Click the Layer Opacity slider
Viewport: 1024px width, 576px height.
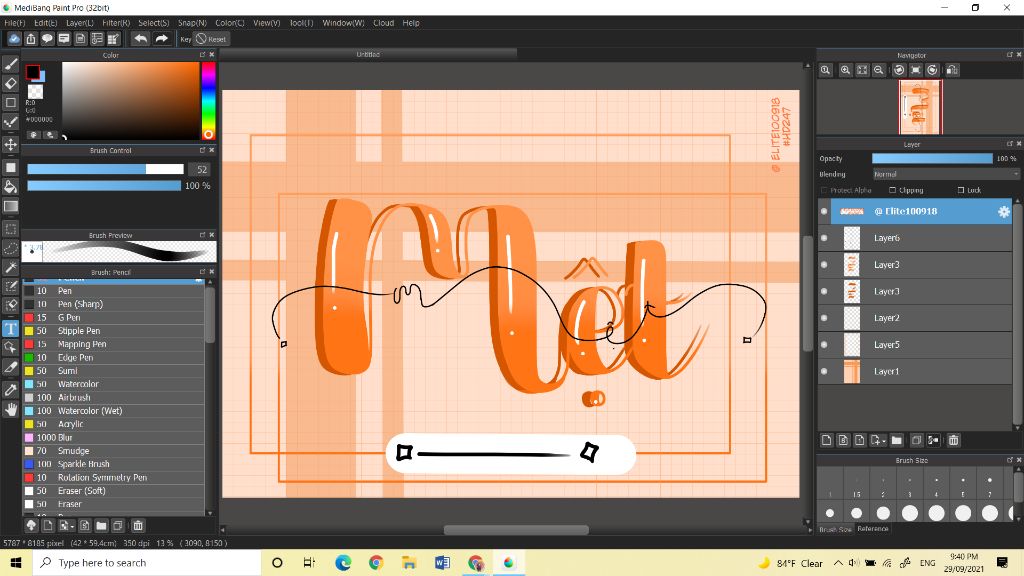click(x=932, y=159)
